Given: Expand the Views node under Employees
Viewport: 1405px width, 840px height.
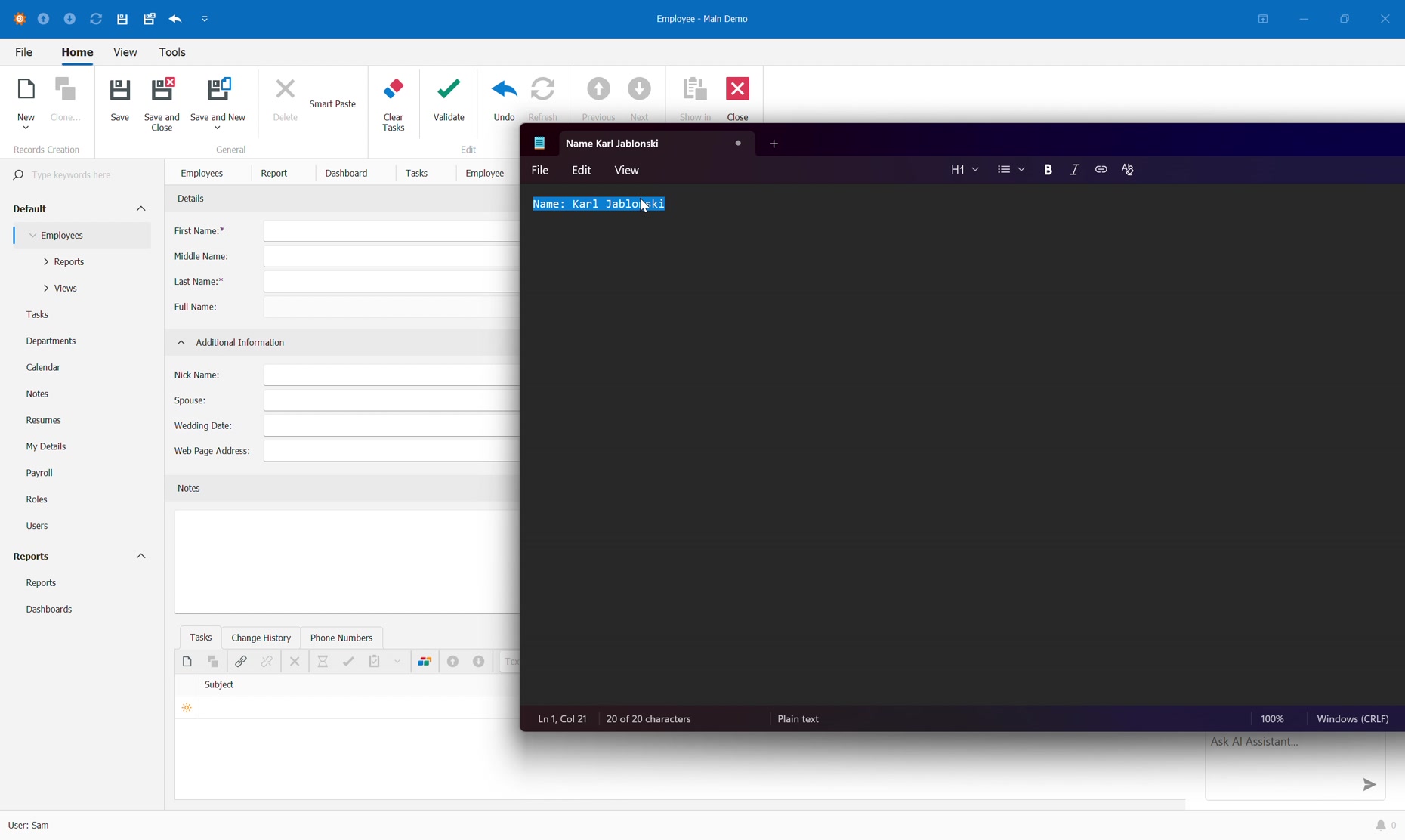Looking at the screenshot, I should pos(47,289).
